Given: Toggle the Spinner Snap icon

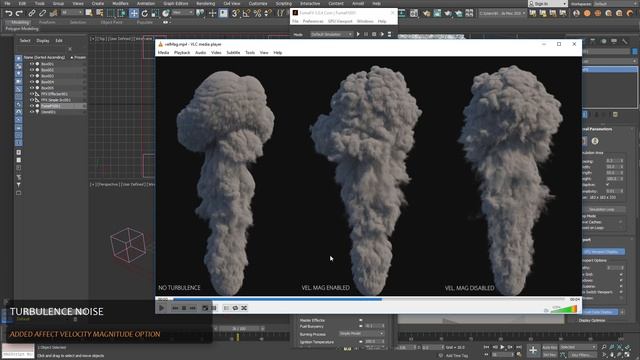Looking at the screenshot, I should tap(268, 13).
